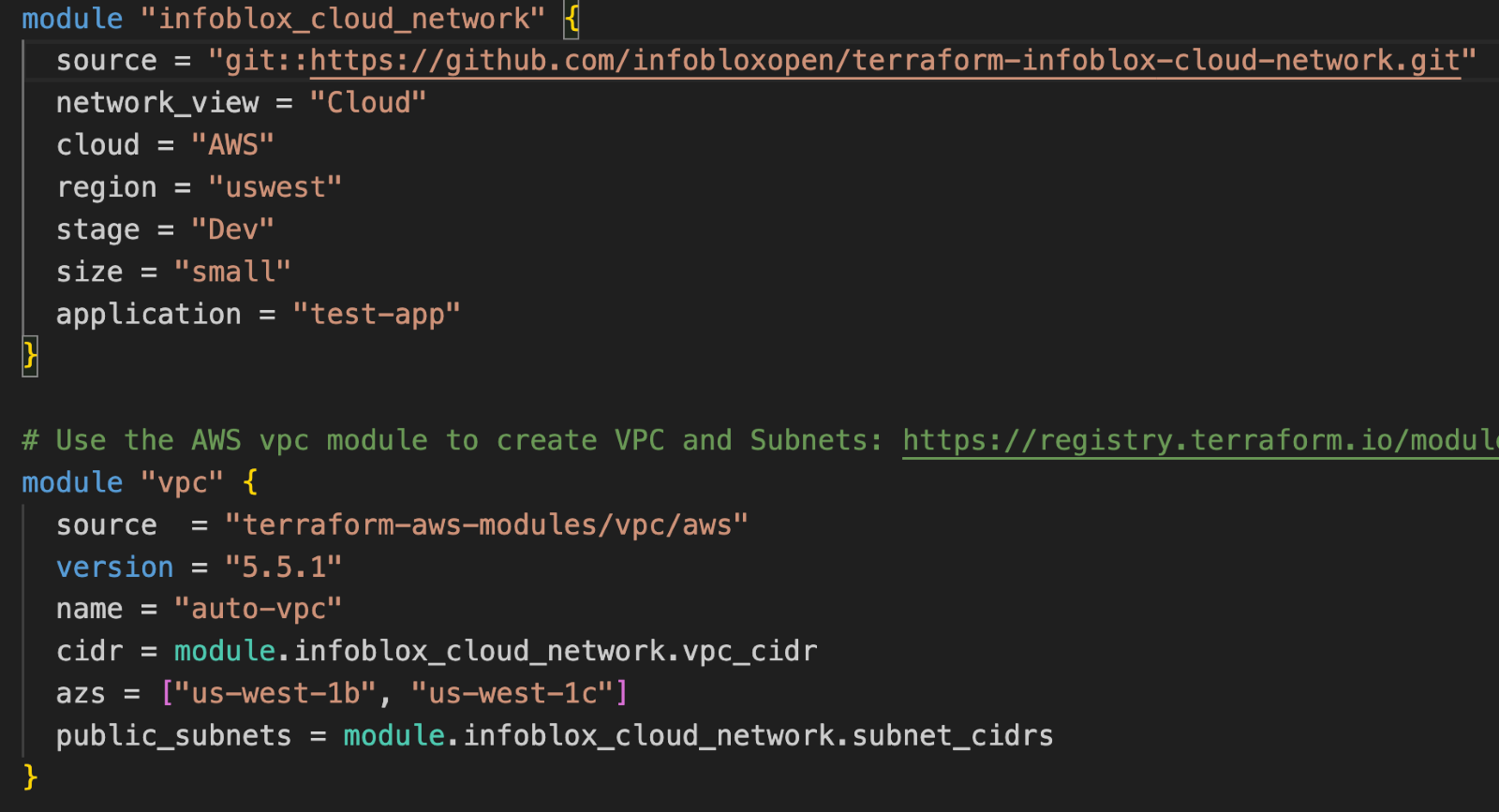Viewport: 1499px width, 812px height.
Task: Click the "AWS" cloud value
Action: (232, 145)
